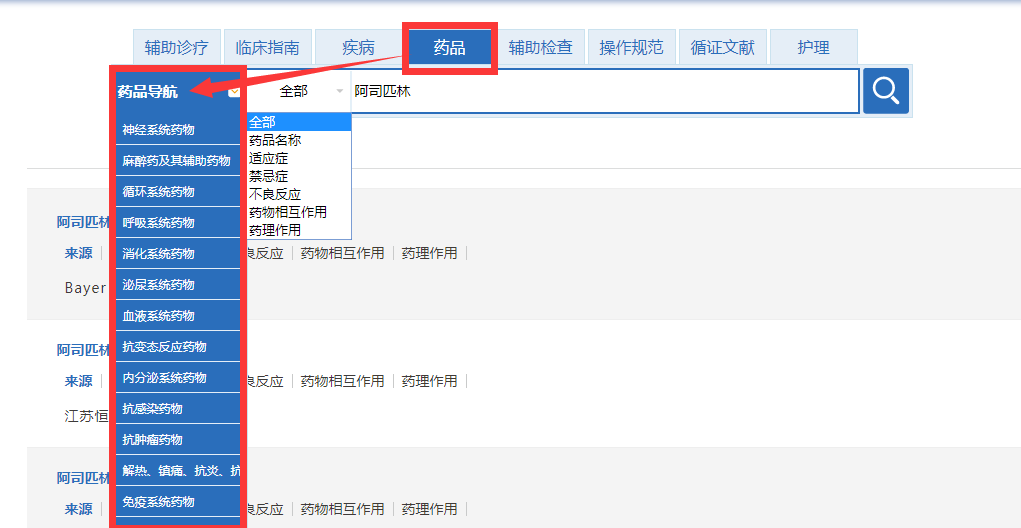Viewport: 1021px width, 528px height.
Task: Choose 血液系统药物 category
Action: [178, 316]
